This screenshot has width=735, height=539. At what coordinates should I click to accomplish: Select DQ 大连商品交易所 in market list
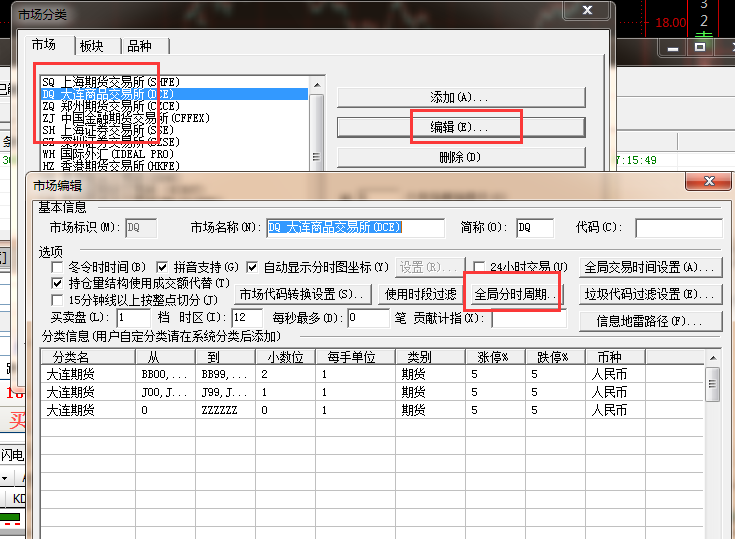174,94
